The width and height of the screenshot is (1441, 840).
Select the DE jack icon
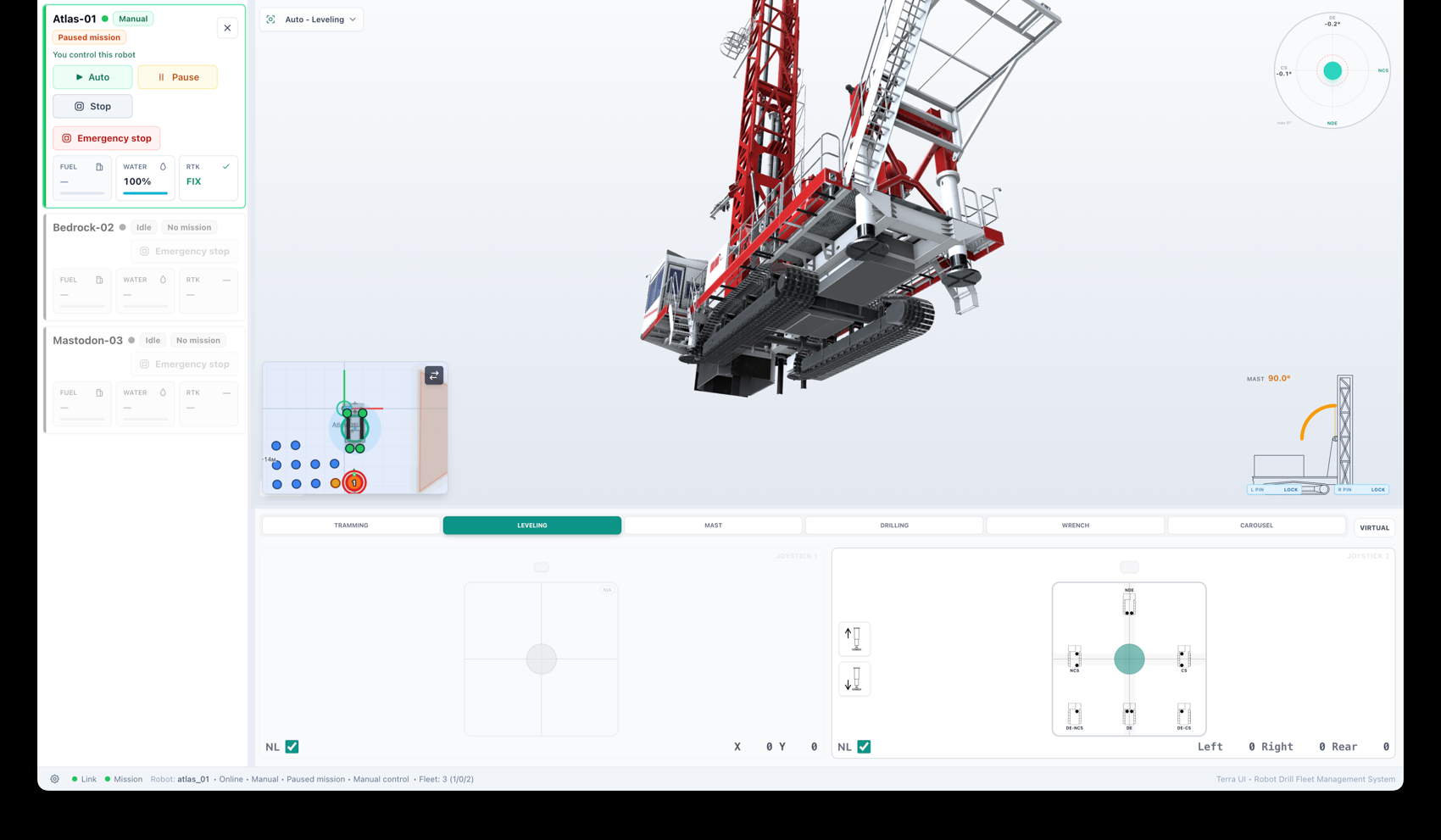pos(1129,716)
